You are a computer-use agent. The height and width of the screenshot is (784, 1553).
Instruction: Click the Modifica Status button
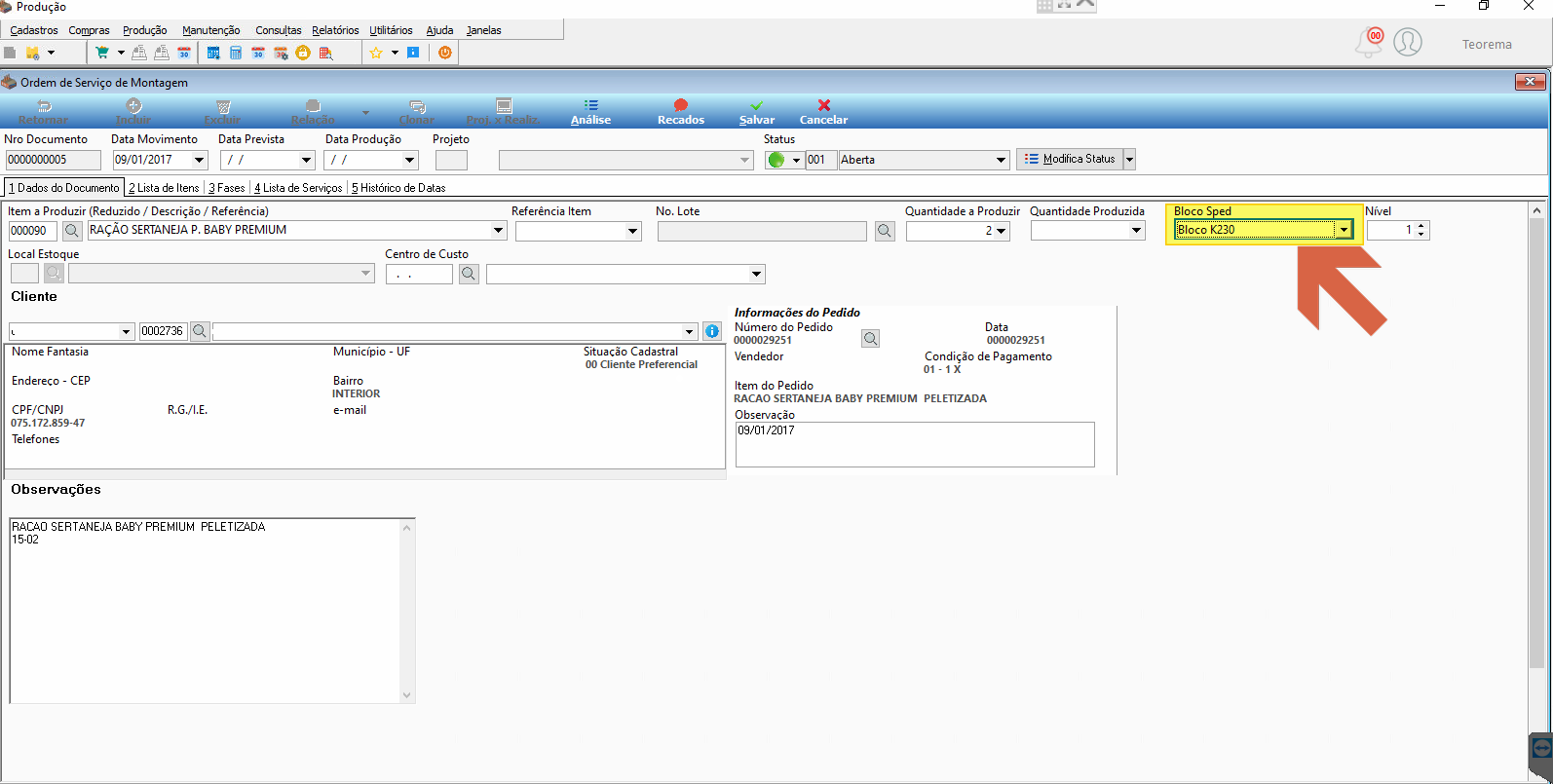point(1070,159)
